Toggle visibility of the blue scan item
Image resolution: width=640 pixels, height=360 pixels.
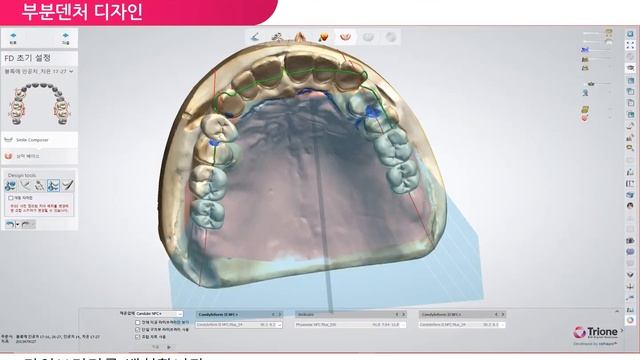[585, 49]
